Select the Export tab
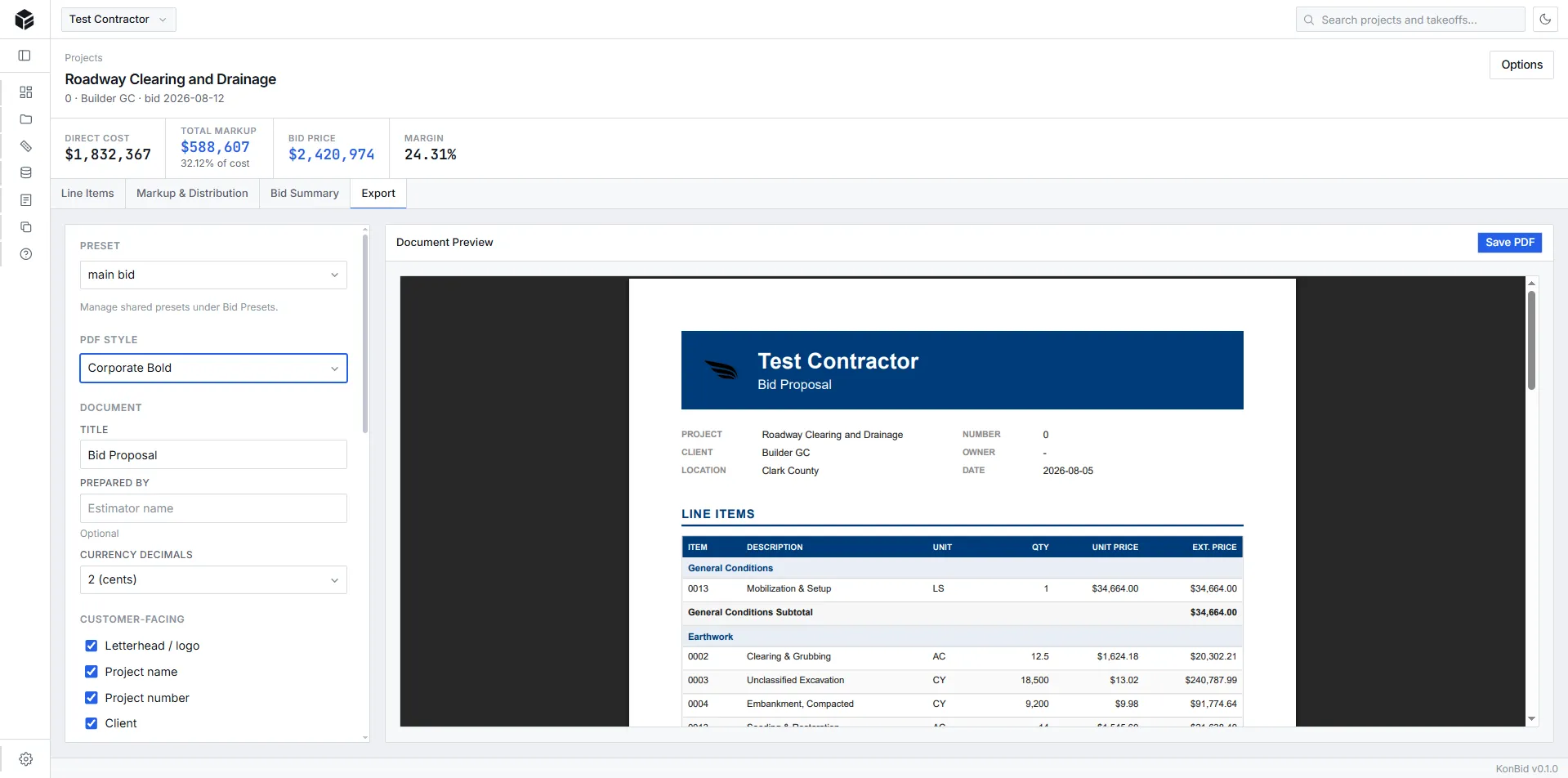 click(x=378, y=194)
